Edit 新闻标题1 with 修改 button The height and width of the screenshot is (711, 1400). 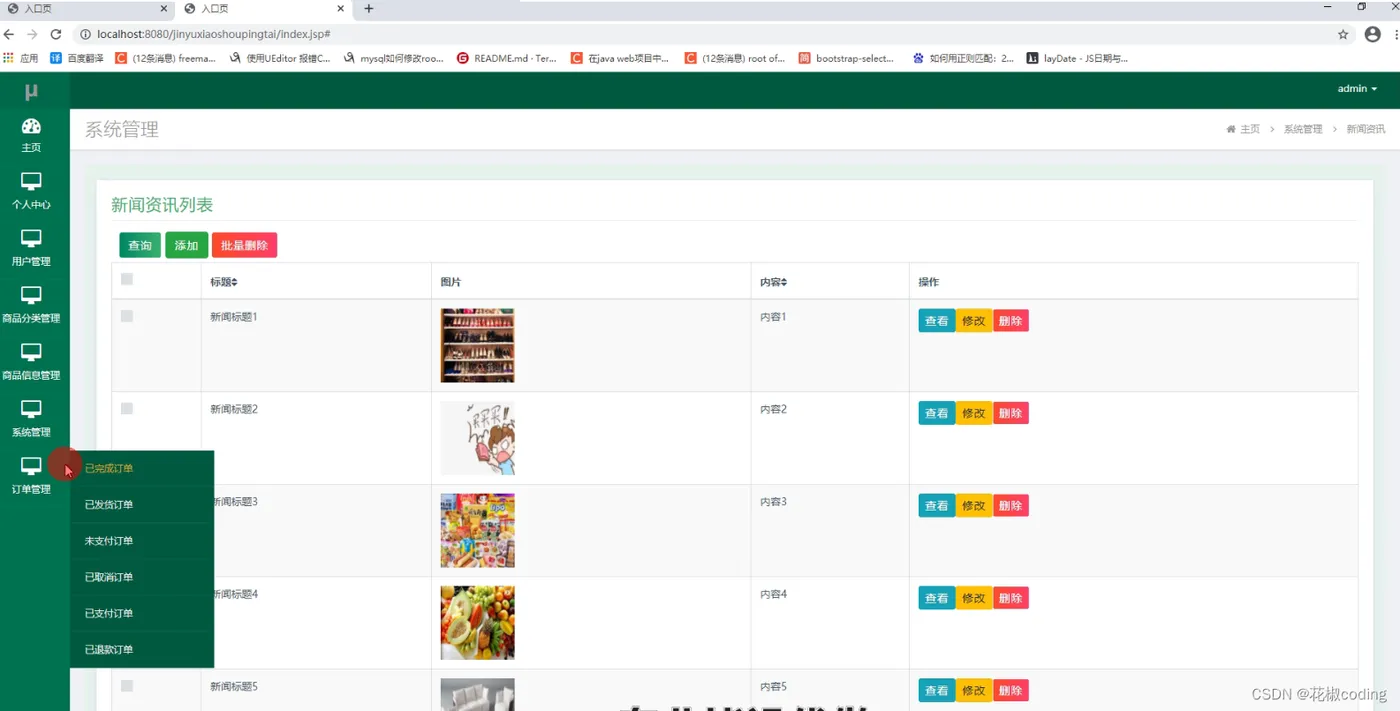[974, 321]
